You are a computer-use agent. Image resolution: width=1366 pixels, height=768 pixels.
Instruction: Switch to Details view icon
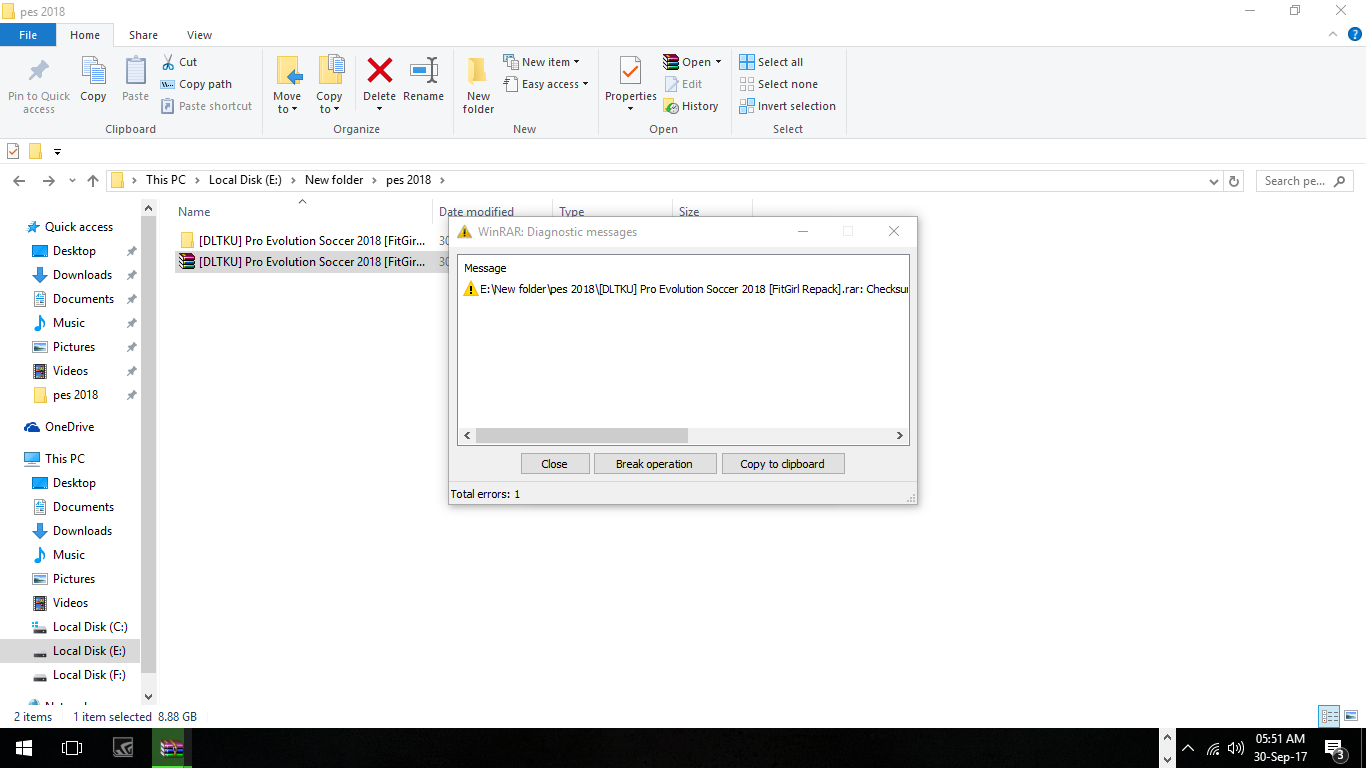1329,716
